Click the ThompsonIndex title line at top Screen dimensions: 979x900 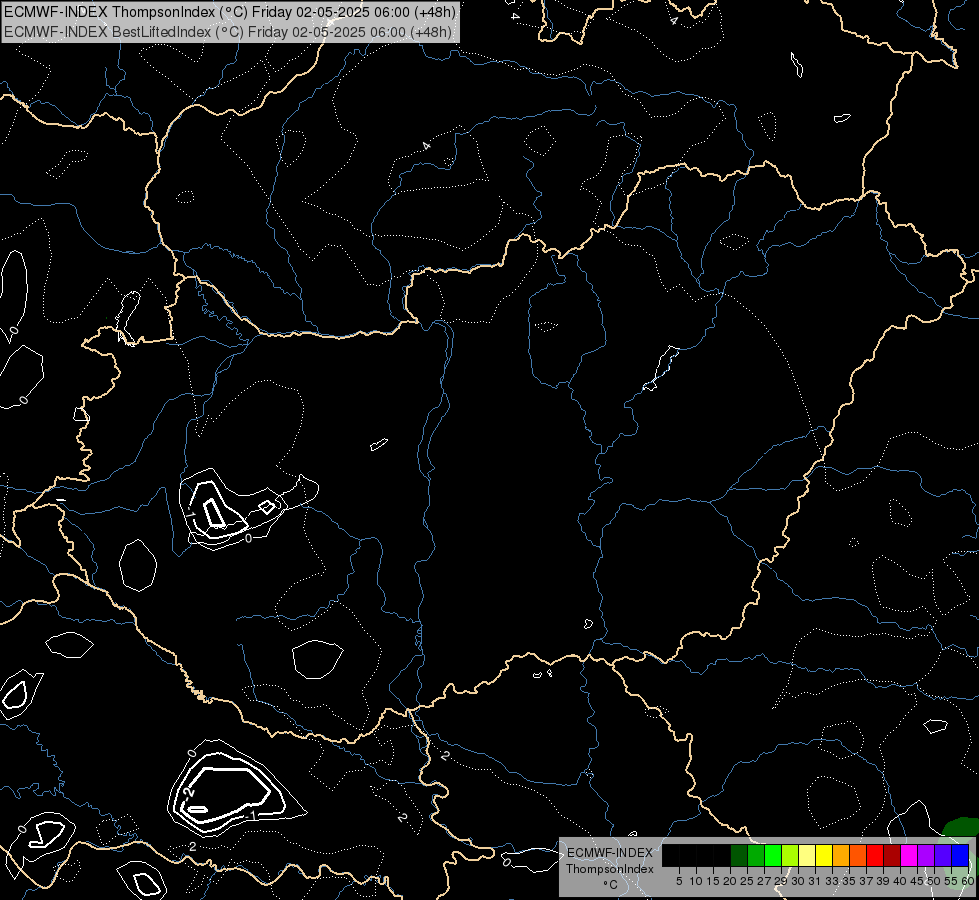tap(230, 11)
